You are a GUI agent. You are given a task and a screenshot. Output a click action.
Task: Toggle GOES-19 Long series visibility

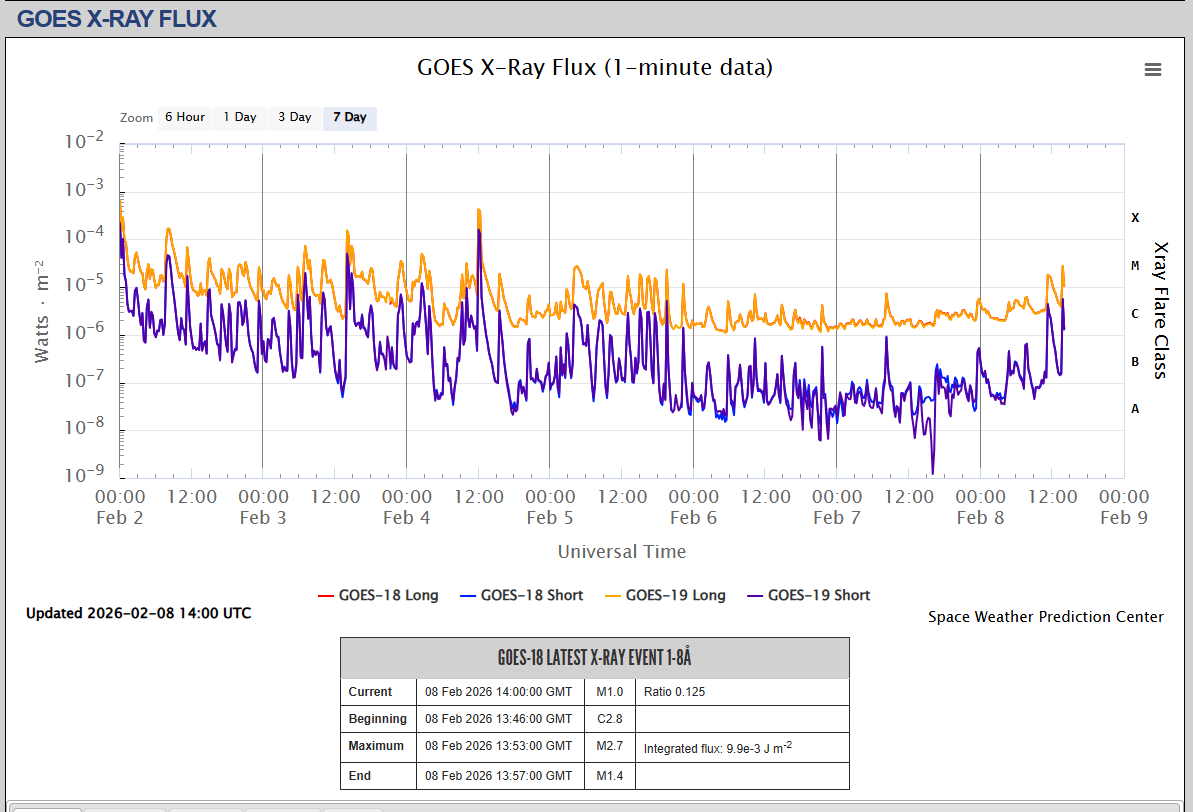(664, 595)
